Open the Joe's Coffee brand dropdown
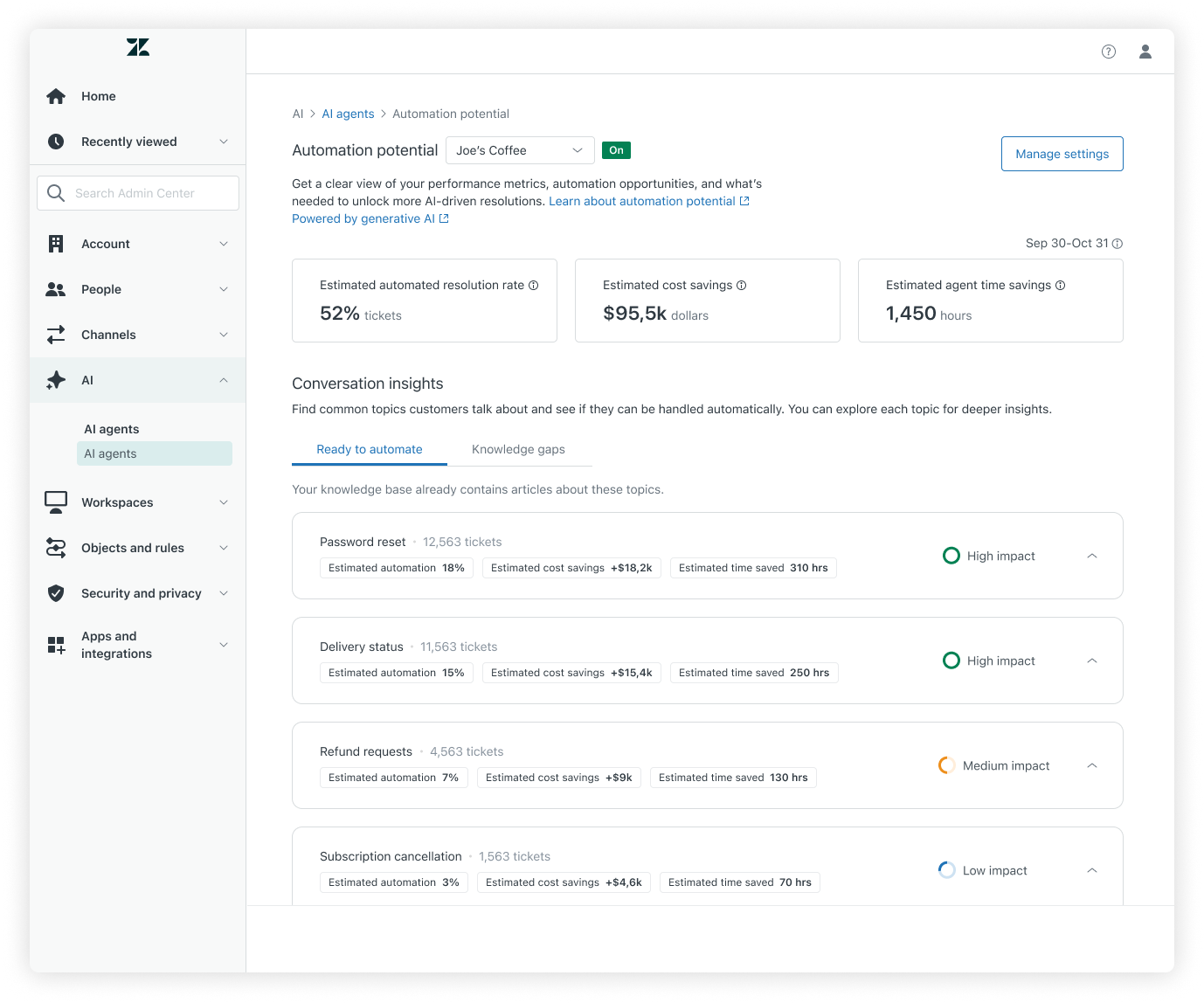 pos(520,150)
